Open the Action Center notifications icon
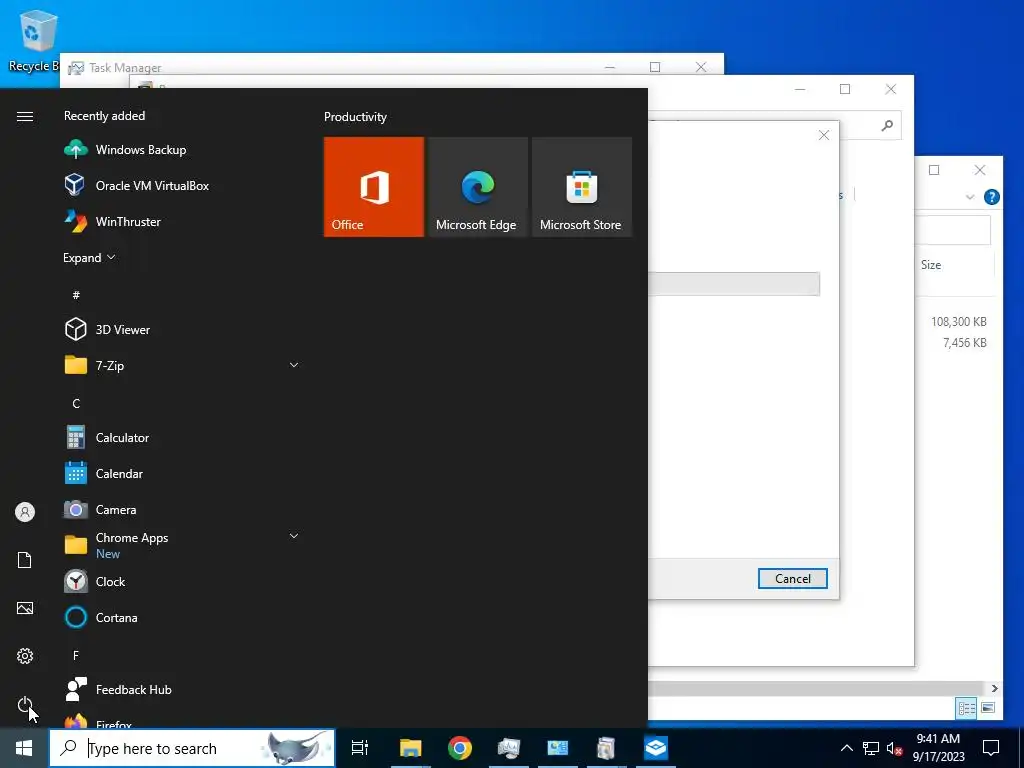Image resolution: width=1024 pixels, height=768 pixels. 991,748
